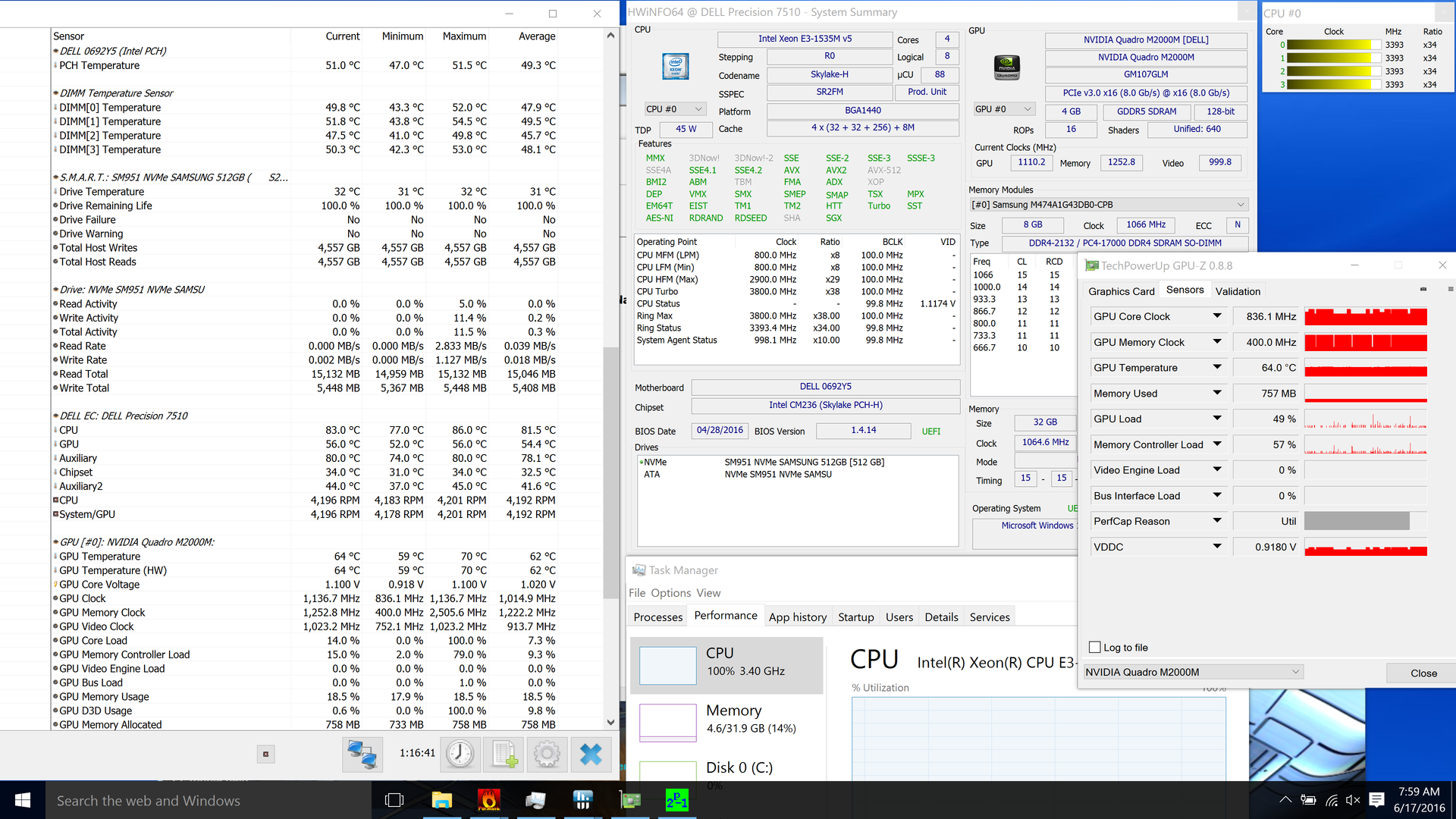This screenshot has height=819, width=1456.
Task: Open the CPU #0 selector dropdown
Action: tap(675, 109)
